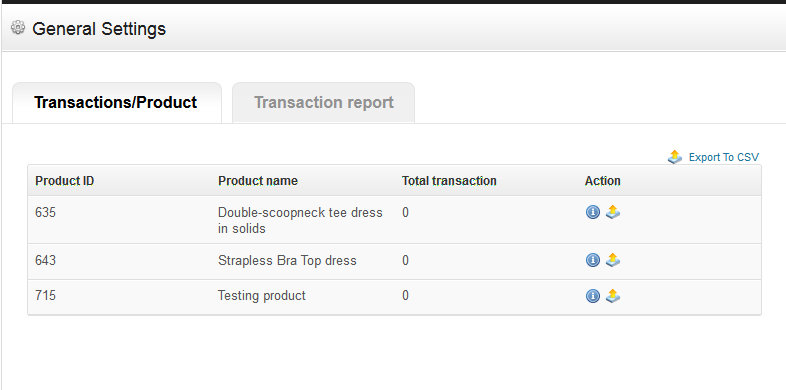786x390 pixels.
Task: Click the Total transaction column header
Action: (449, 181)
